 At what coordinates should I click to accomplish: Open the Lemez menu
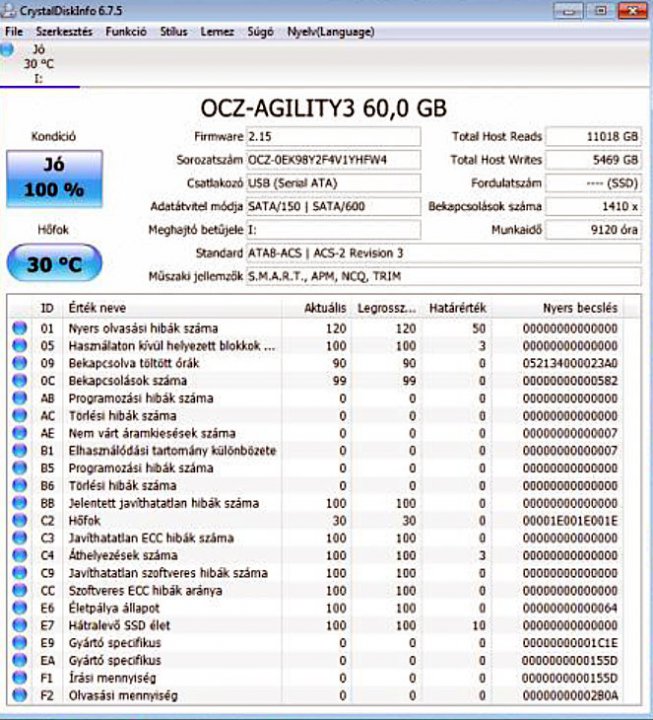click(x=217, y=32)
